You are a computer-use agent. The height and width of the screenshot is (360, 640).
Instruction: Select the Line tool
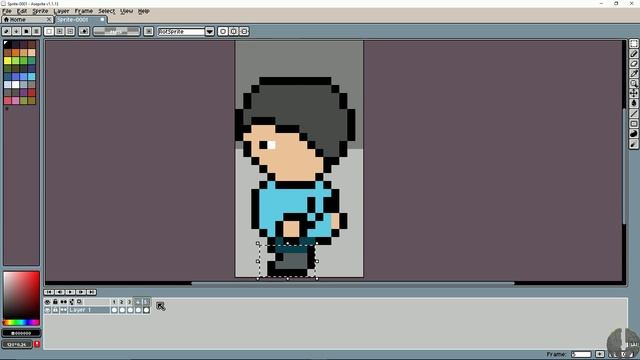(633, 113)
